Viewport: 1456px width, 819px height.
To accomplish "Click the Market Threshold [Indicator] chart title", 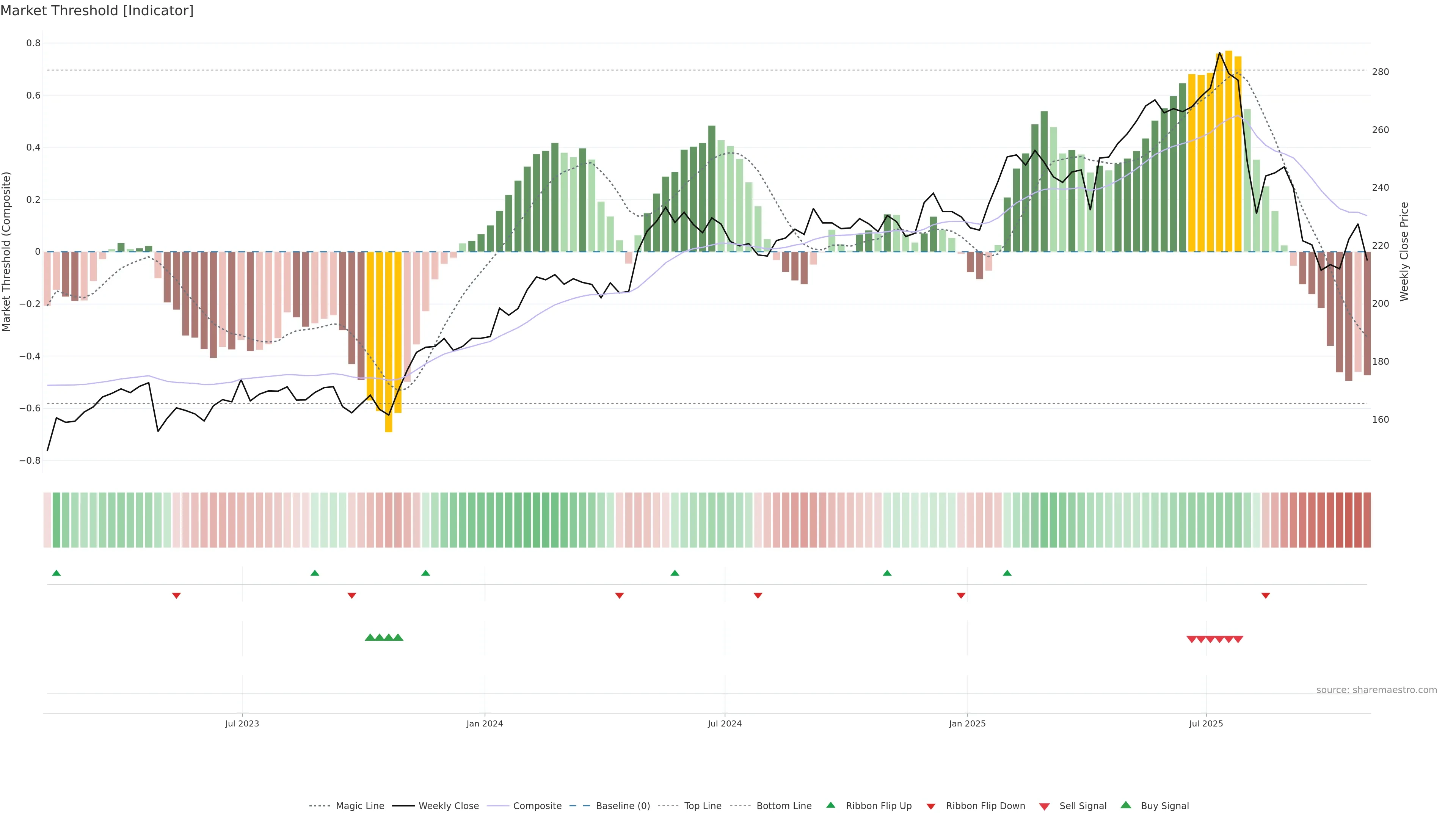I will [x=97, y=11].
